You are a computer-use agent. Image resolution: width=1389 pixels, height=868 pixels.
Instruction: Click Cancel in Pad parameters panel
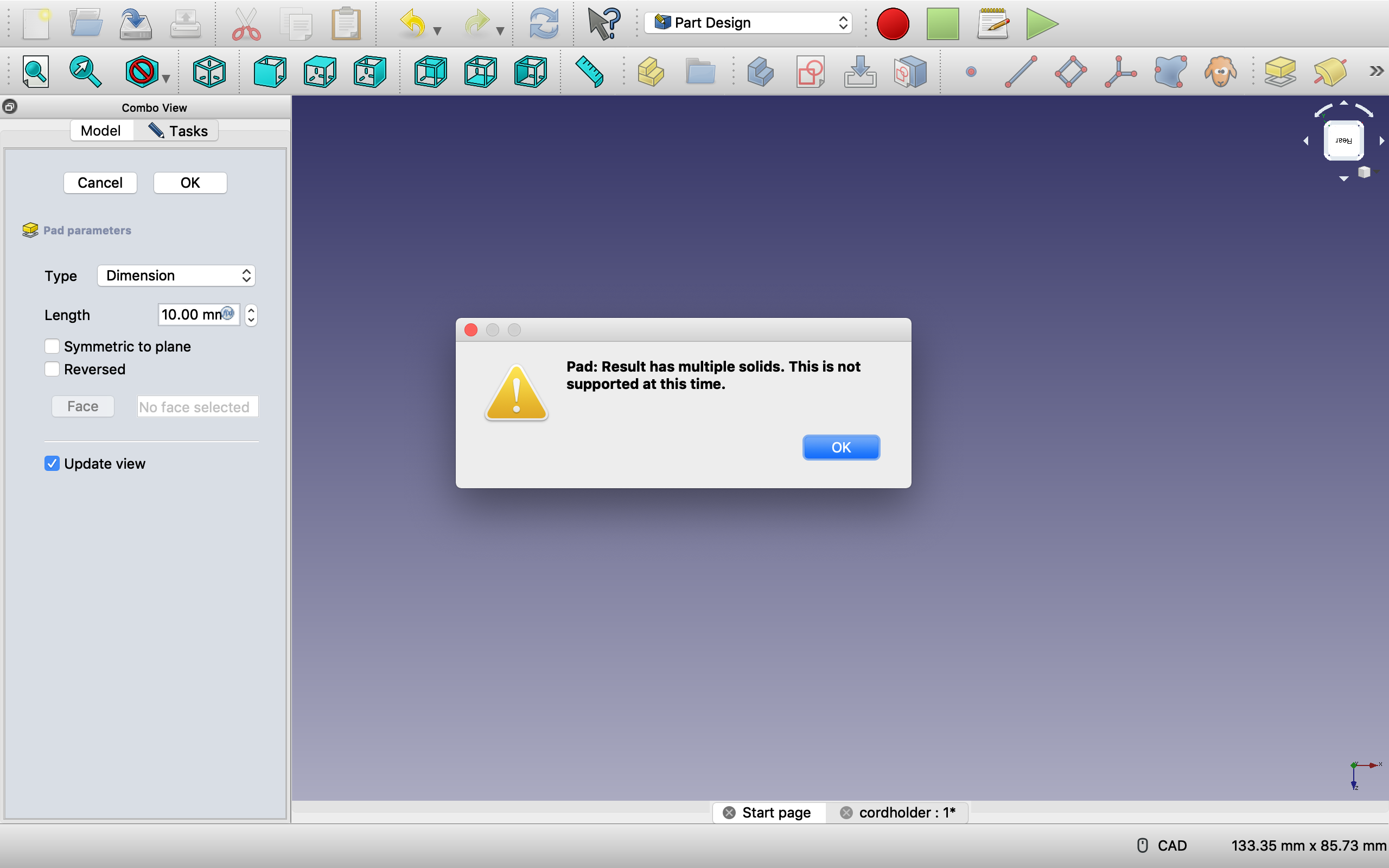coord(100,183)
